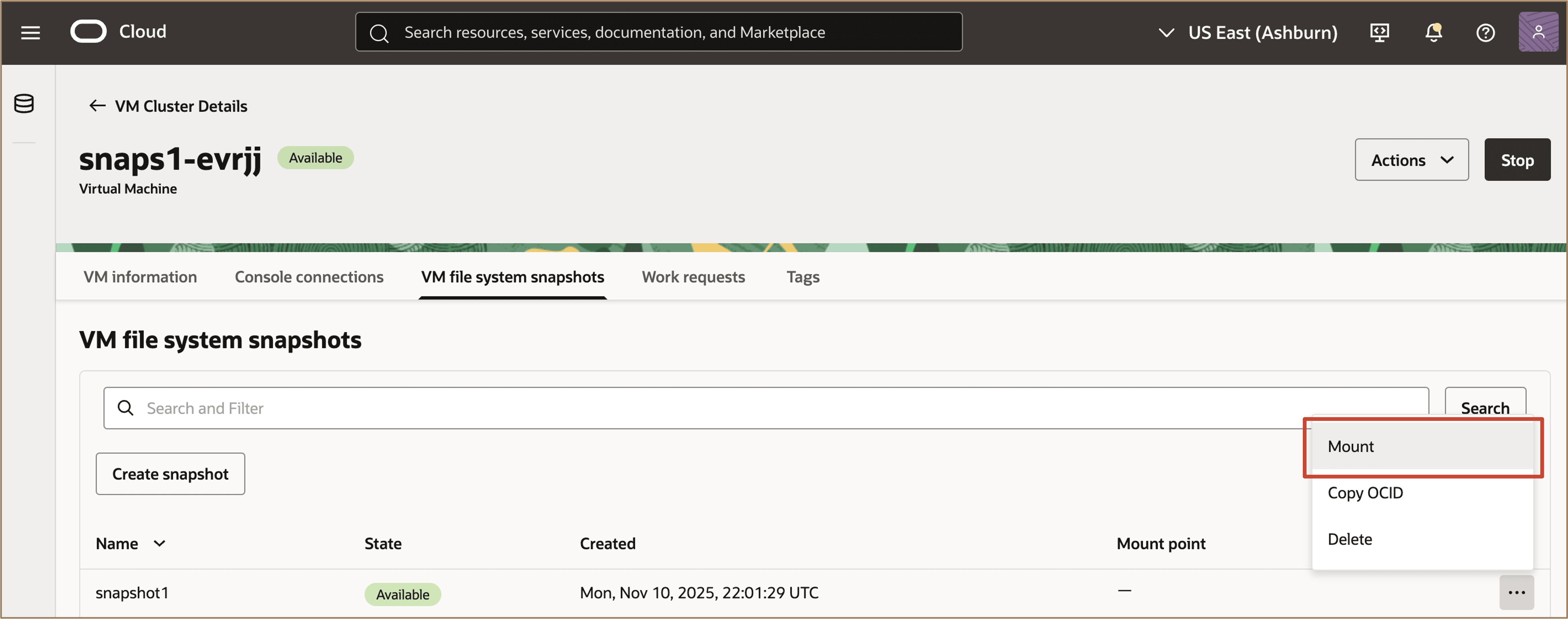Open the Help menu icon
1568x619 pixels.
(x=1485, y=32)
